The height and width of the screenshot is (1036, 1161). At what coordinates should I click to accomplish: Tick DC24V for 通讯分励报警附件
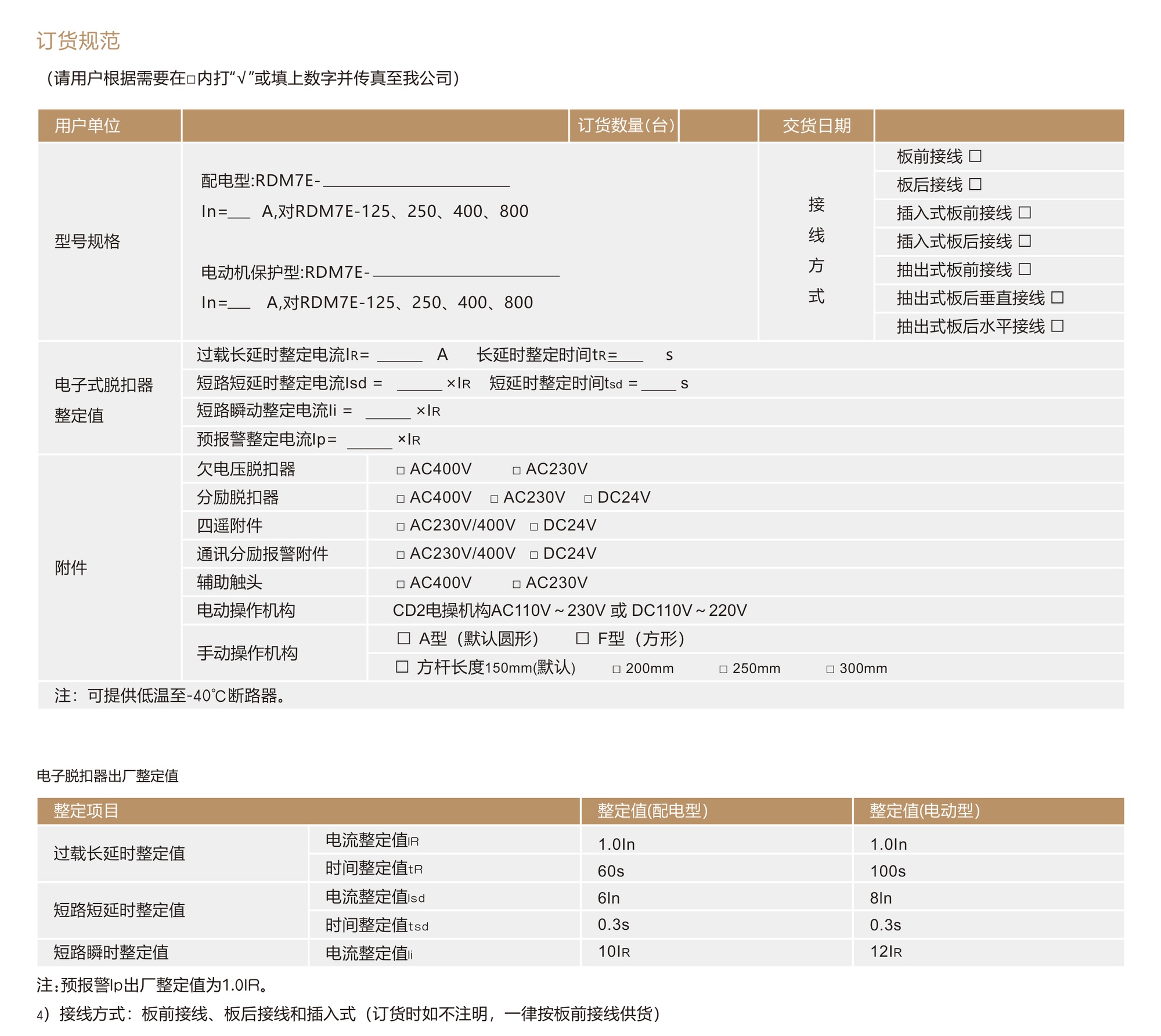click(534, 555)
